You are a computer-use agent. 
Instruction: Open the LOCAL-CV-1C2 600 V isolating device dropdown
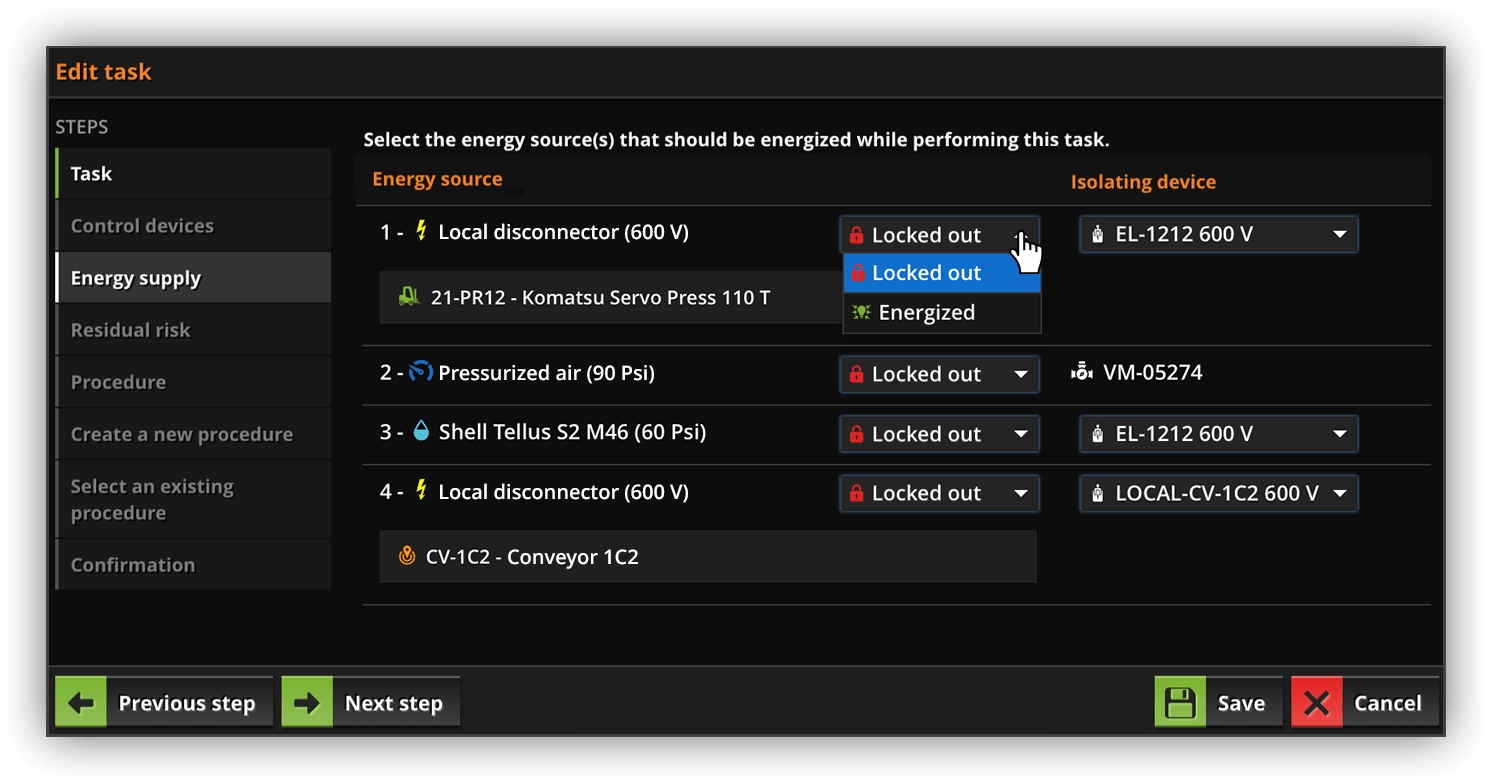coord(1219,493)
